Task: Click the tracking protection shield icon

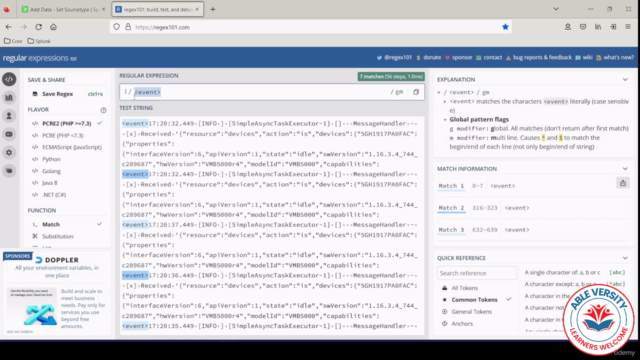Action: [x=117, y=27]
